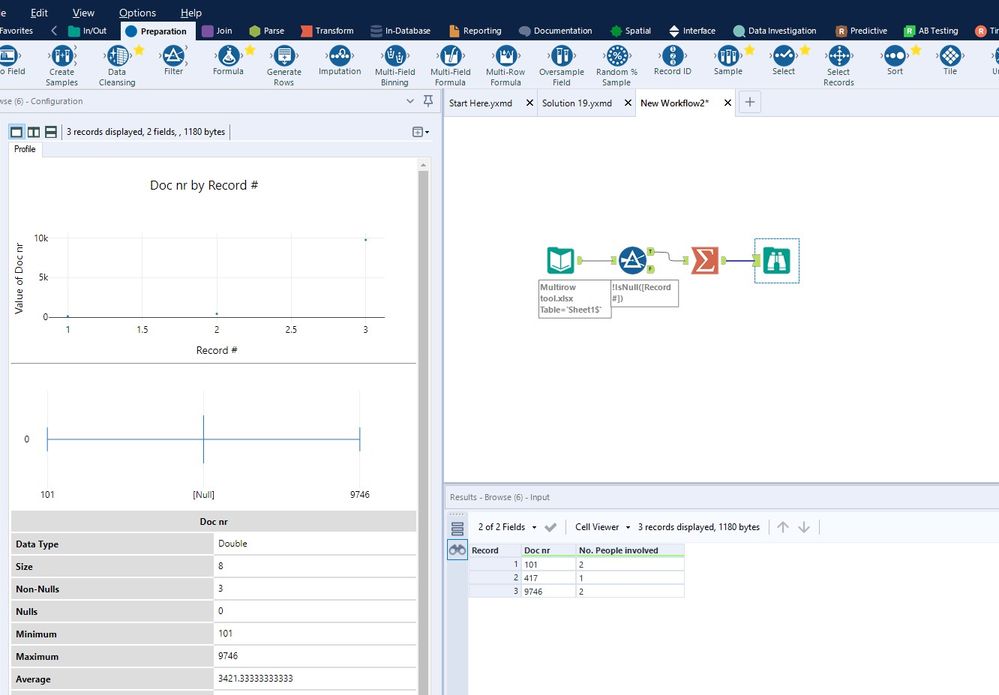
Task: Open the Edit menu
Action: tap(39, 13)
